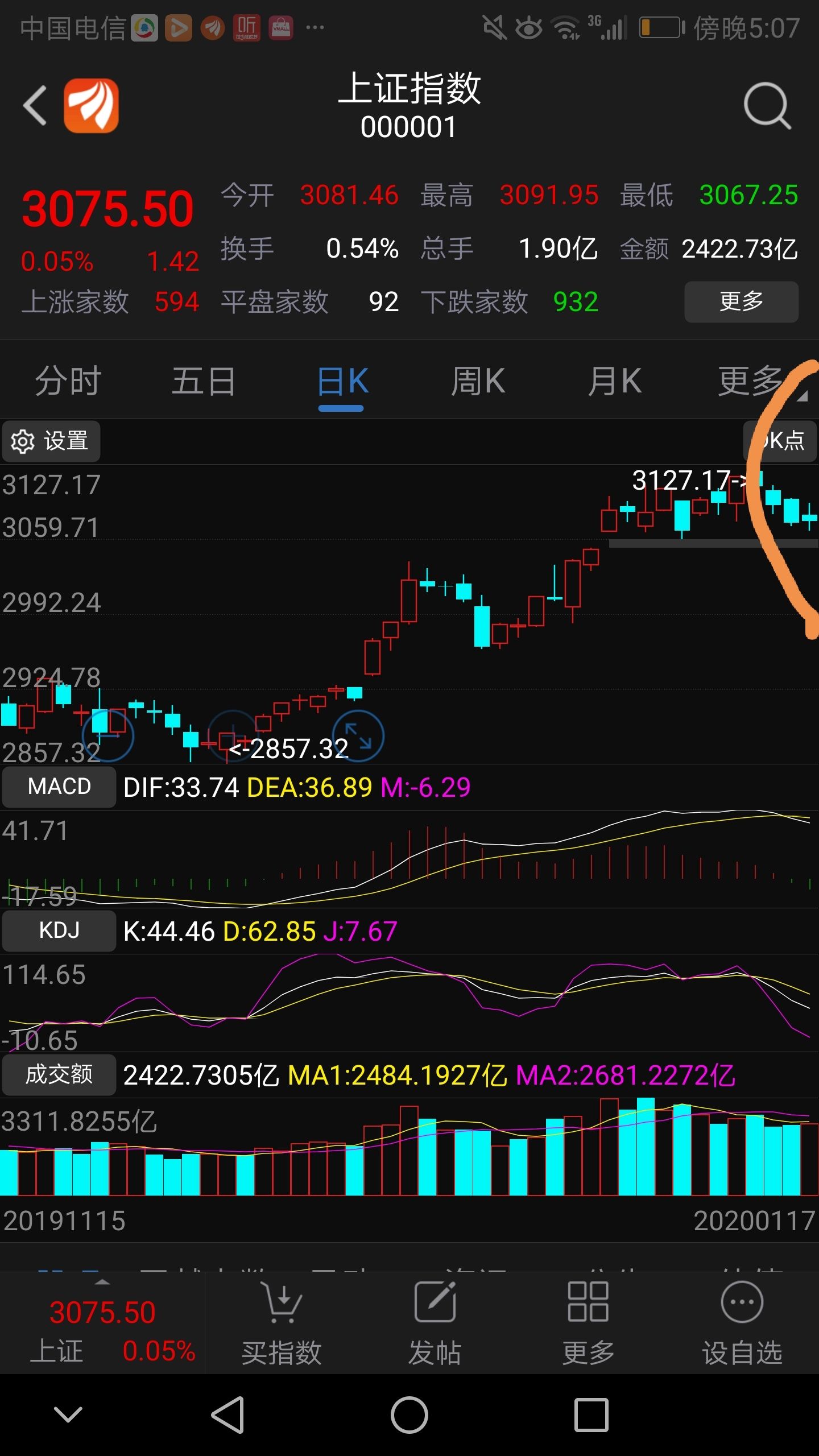Tap the 总手 value 1.90亿
The width and height of the screenshot is (819, 1456).
tap(558, 249)
